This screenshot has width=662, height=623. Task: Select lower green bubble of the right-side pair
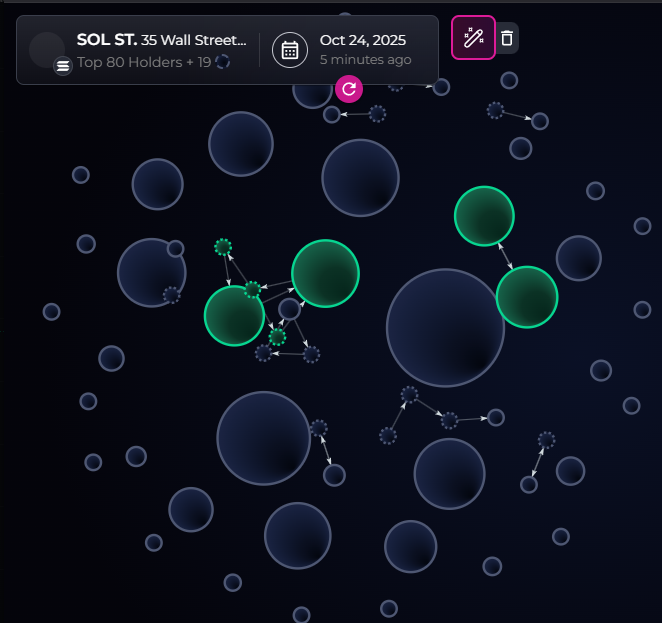coord(527,297)
